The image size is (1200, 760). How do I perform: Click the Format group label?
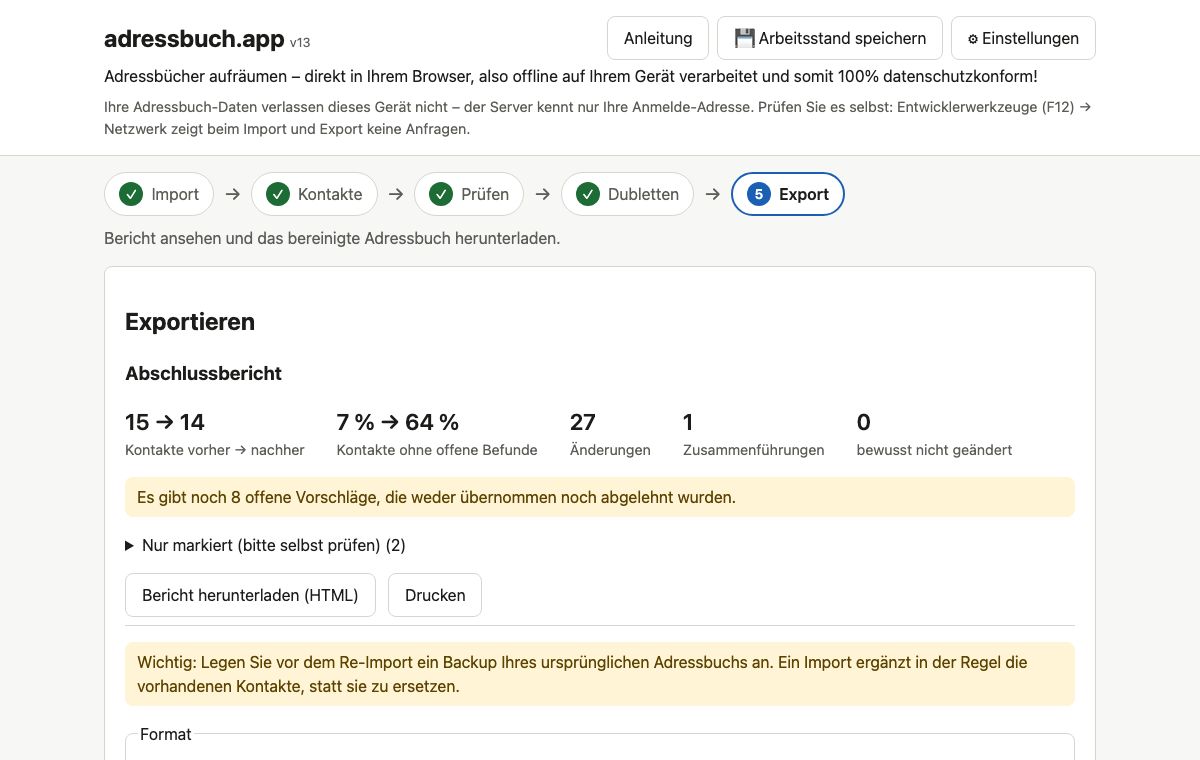click(x=165, y=734)
